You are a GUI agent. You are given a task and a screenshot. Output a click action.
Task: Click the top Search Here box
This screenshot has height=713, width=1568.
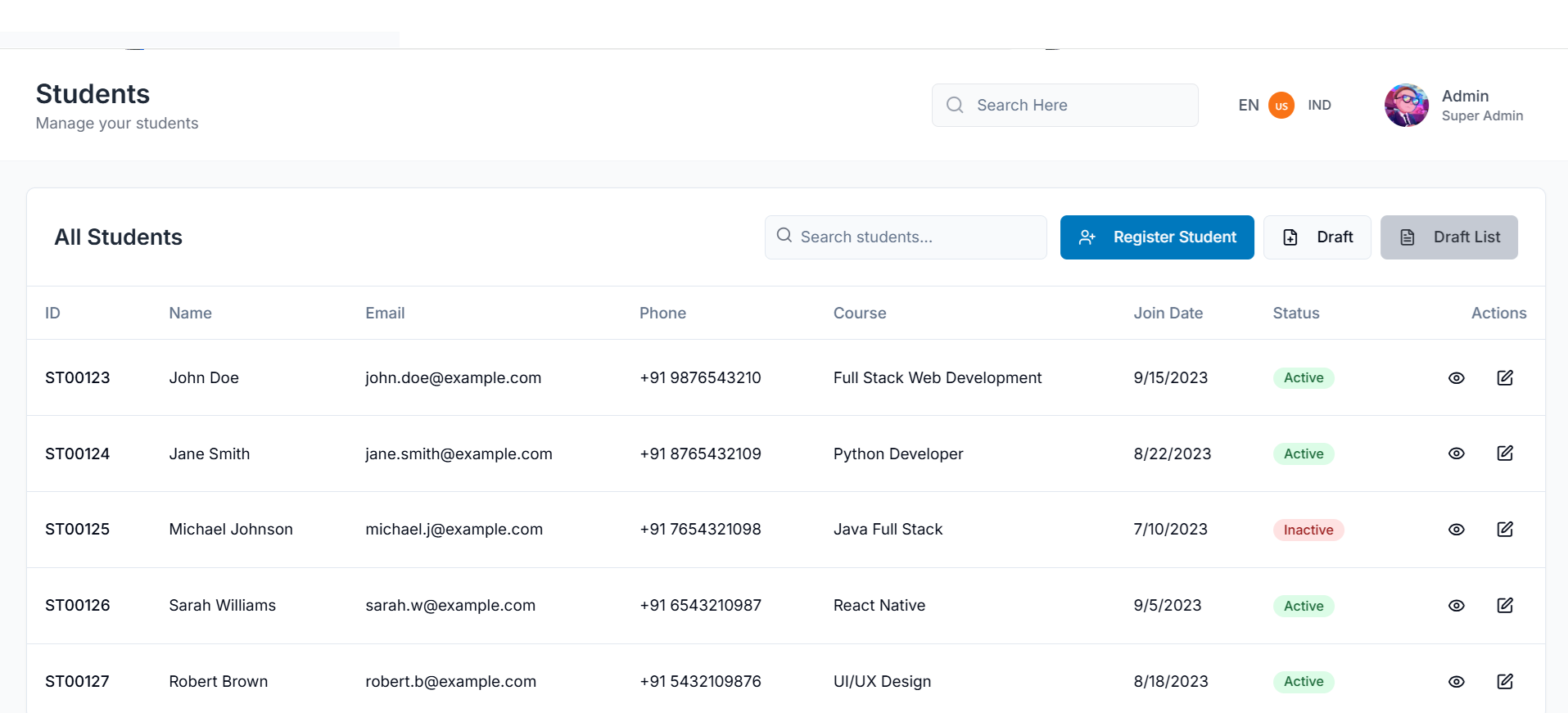coord(1064,106)
